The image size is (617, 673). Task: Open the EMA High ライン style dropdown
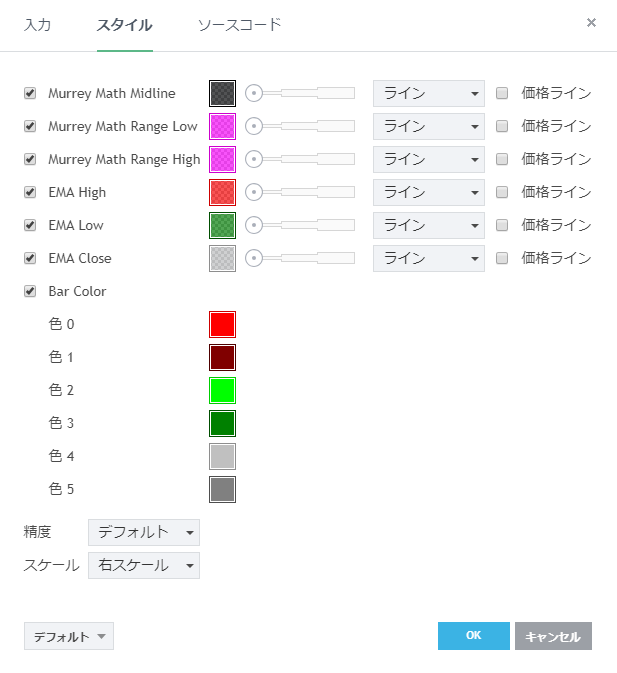point(428,192)
